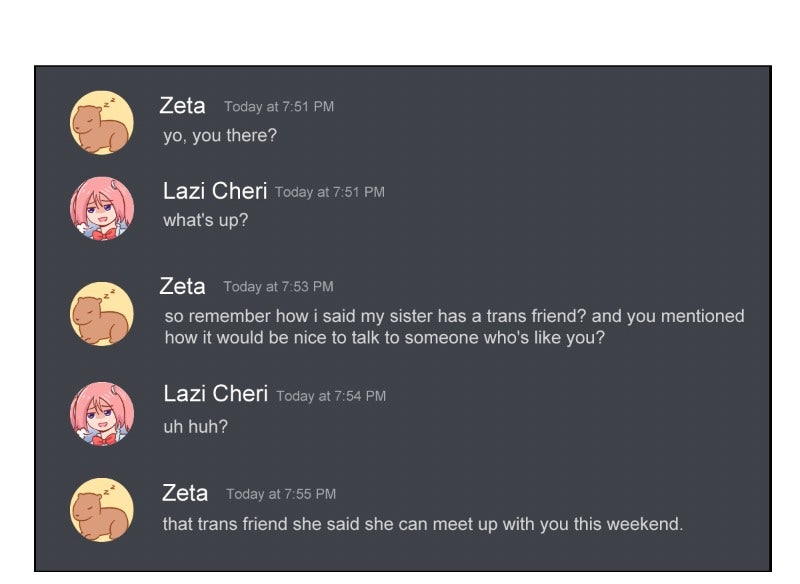800x584 pixels.
Task: Click the message about meeting up this weekend
Action: pyautogui.click(x=422, y=524)
